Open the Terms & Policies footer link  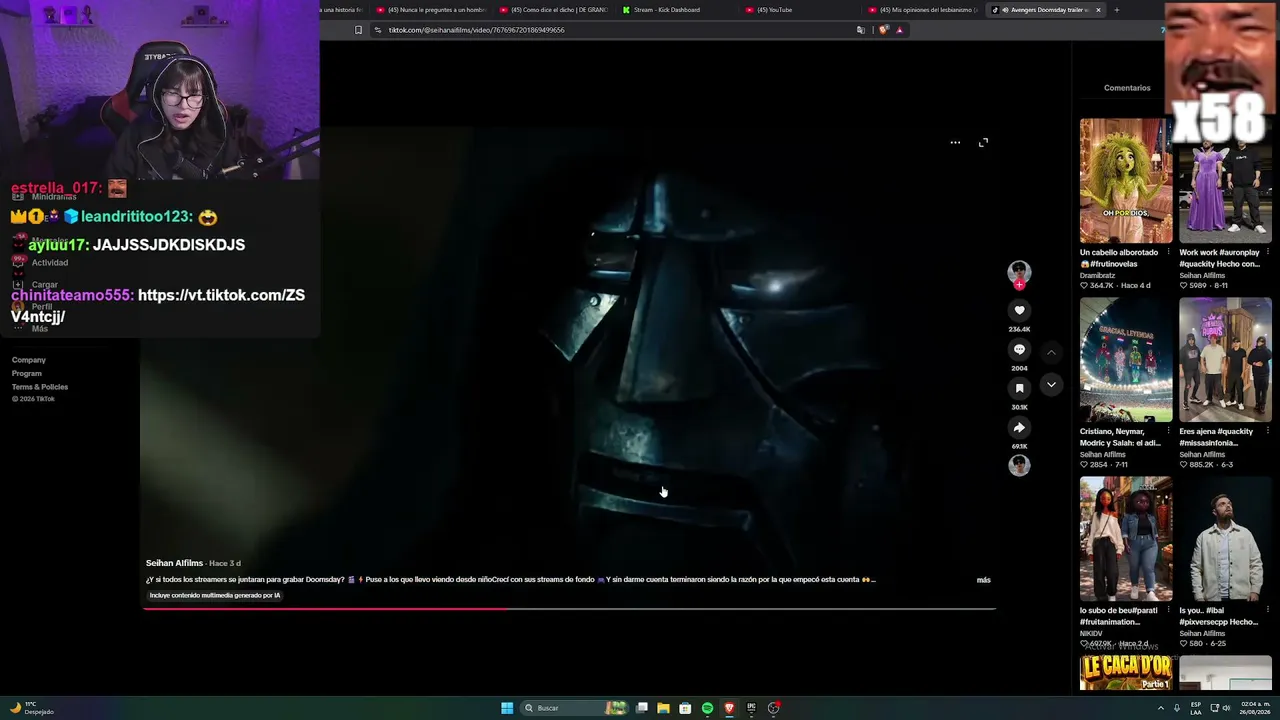tap(40, 387)
